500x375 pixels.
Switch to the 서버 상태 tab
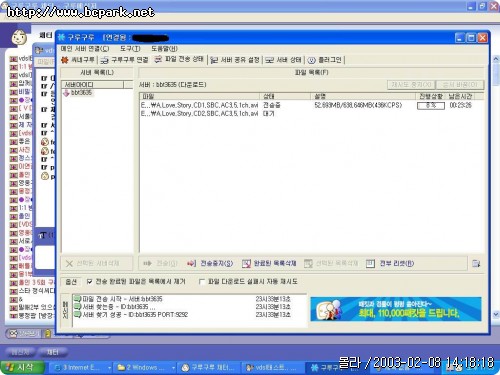283,60
